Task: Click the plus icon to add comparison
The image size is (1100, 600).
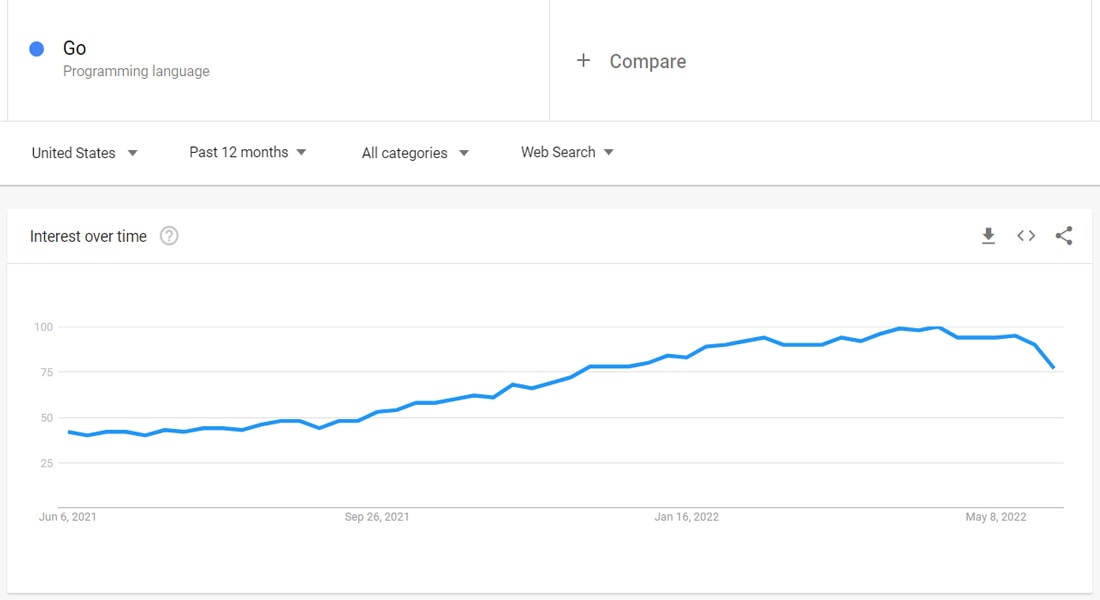Action: pos(584,61)
